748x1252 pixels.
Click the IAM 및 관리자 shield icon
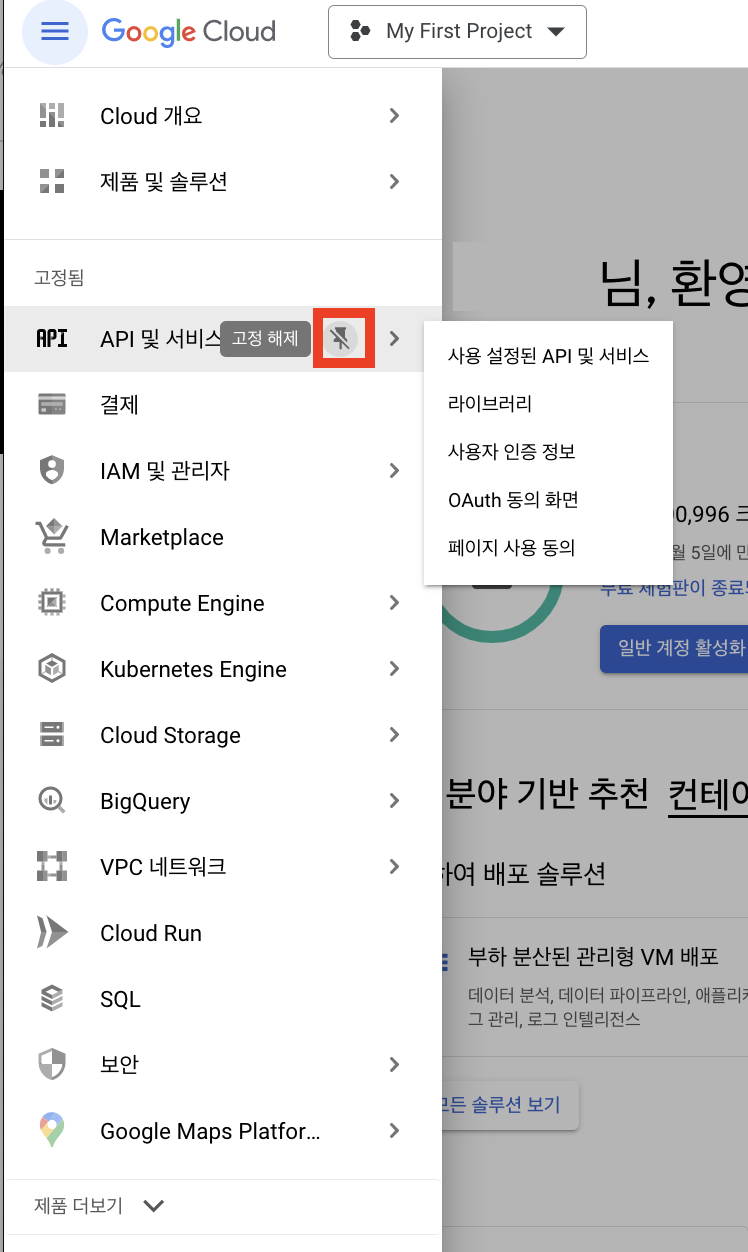click(52, 471)
